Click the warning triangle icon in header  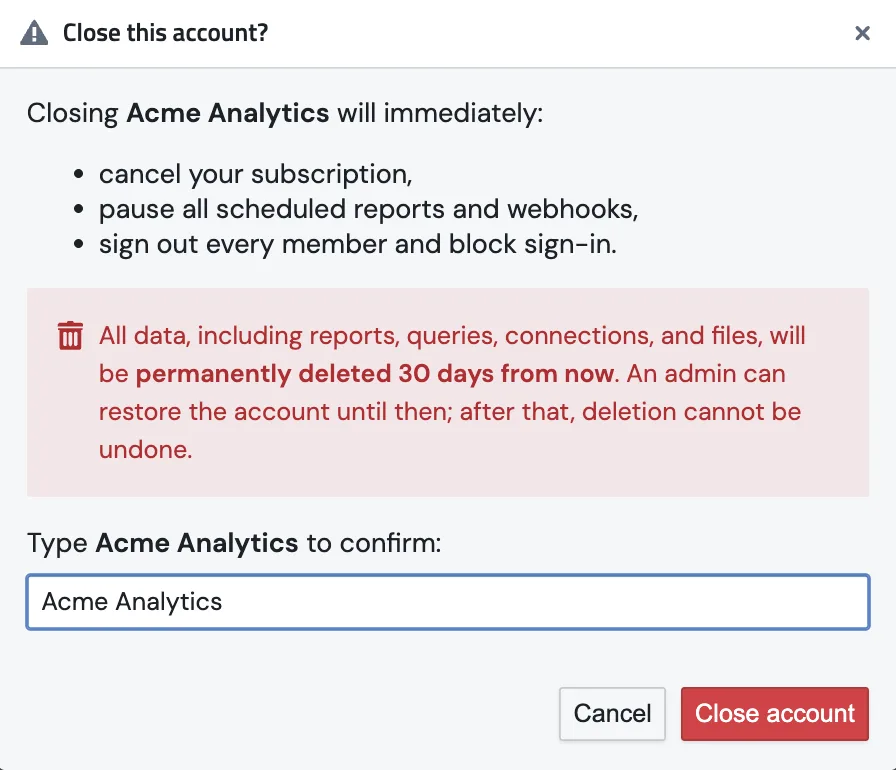click(x=34, y=33)
